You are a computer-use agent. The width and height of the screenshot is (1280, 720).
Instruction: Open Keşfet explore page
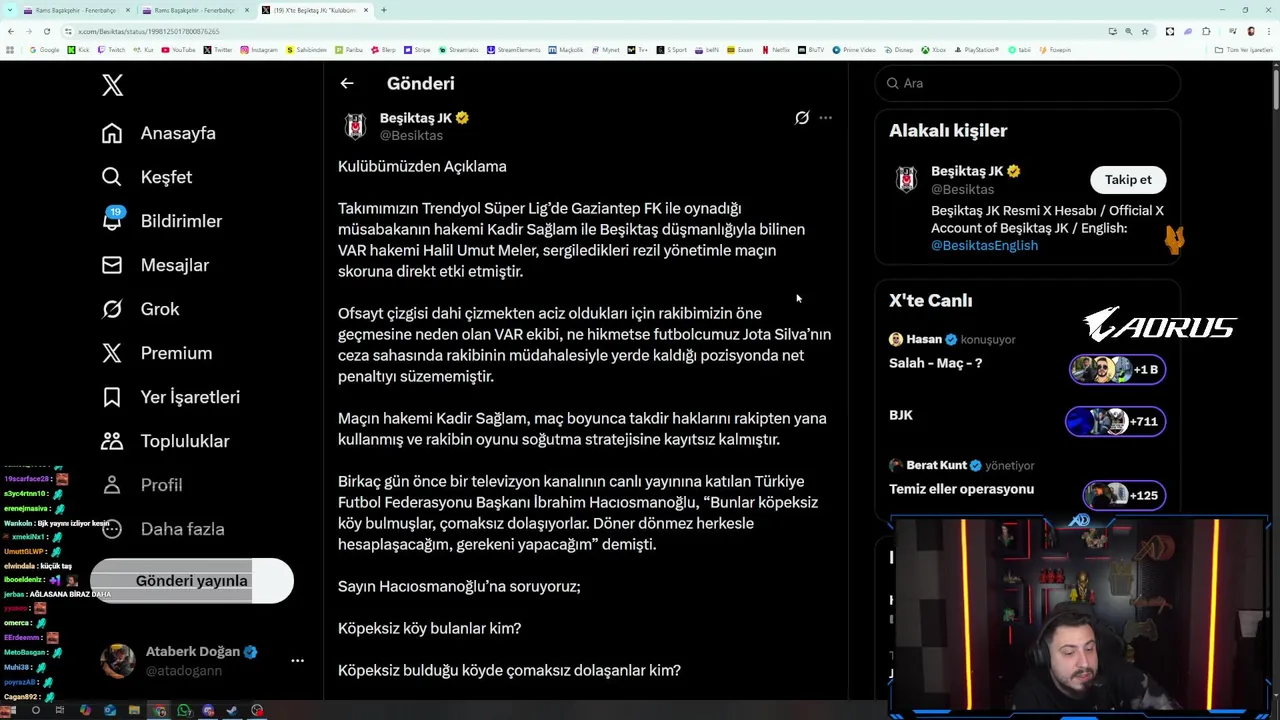[x=147, y=177]
